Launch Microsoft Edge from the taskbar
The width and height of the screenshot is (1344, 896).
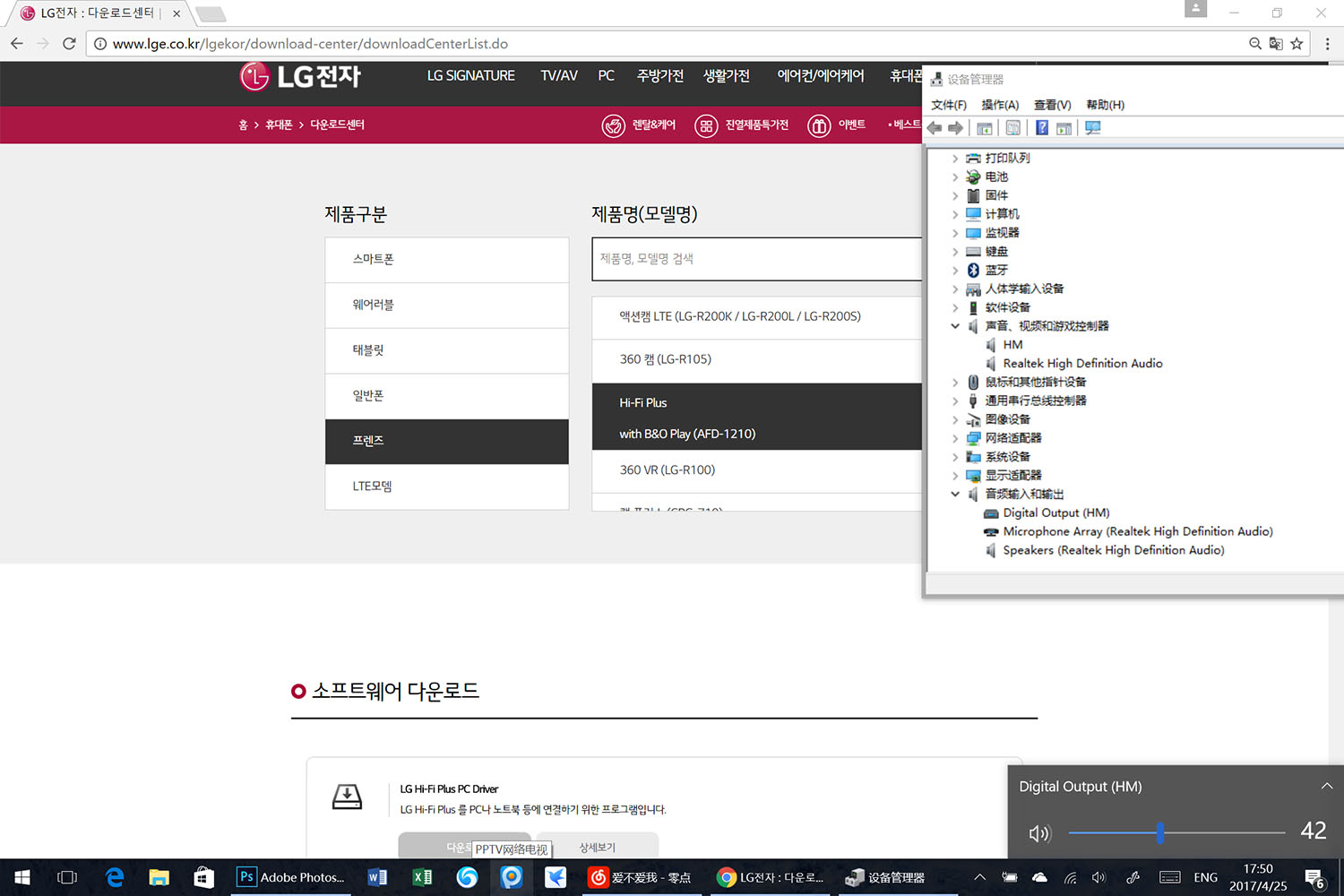pos(115,877)
